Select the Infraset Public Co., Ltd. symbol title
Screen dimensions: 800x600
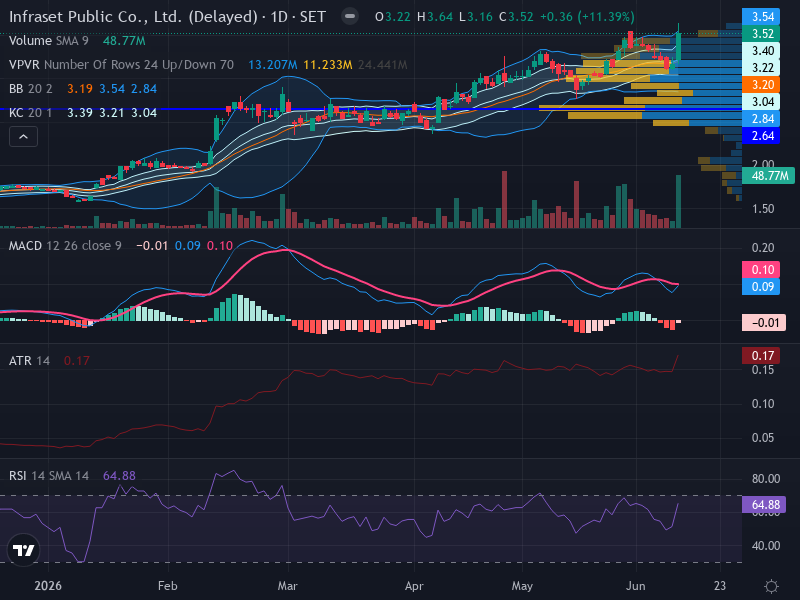point(167,17)
